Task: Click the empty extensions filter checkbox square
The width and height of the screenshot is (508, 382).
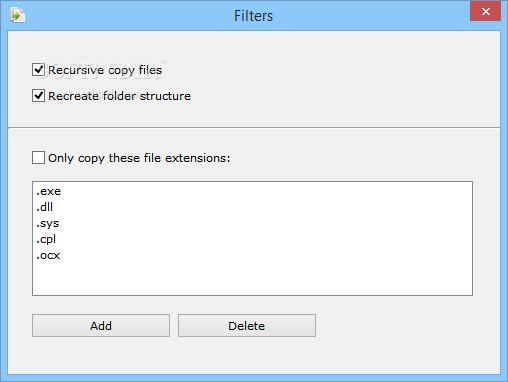Action: point(38,158)
